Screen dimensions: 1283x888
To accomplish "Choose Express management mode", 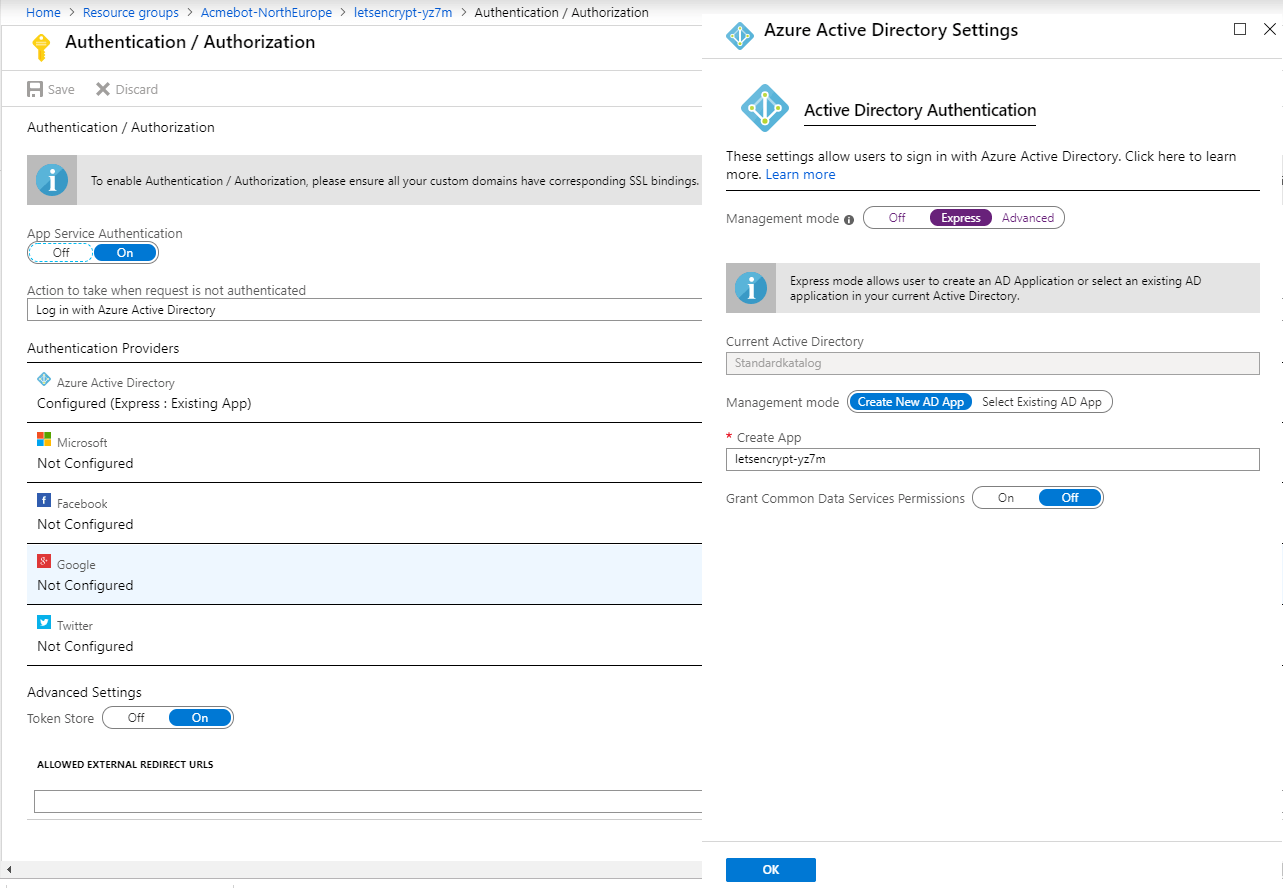I will 961,218.
